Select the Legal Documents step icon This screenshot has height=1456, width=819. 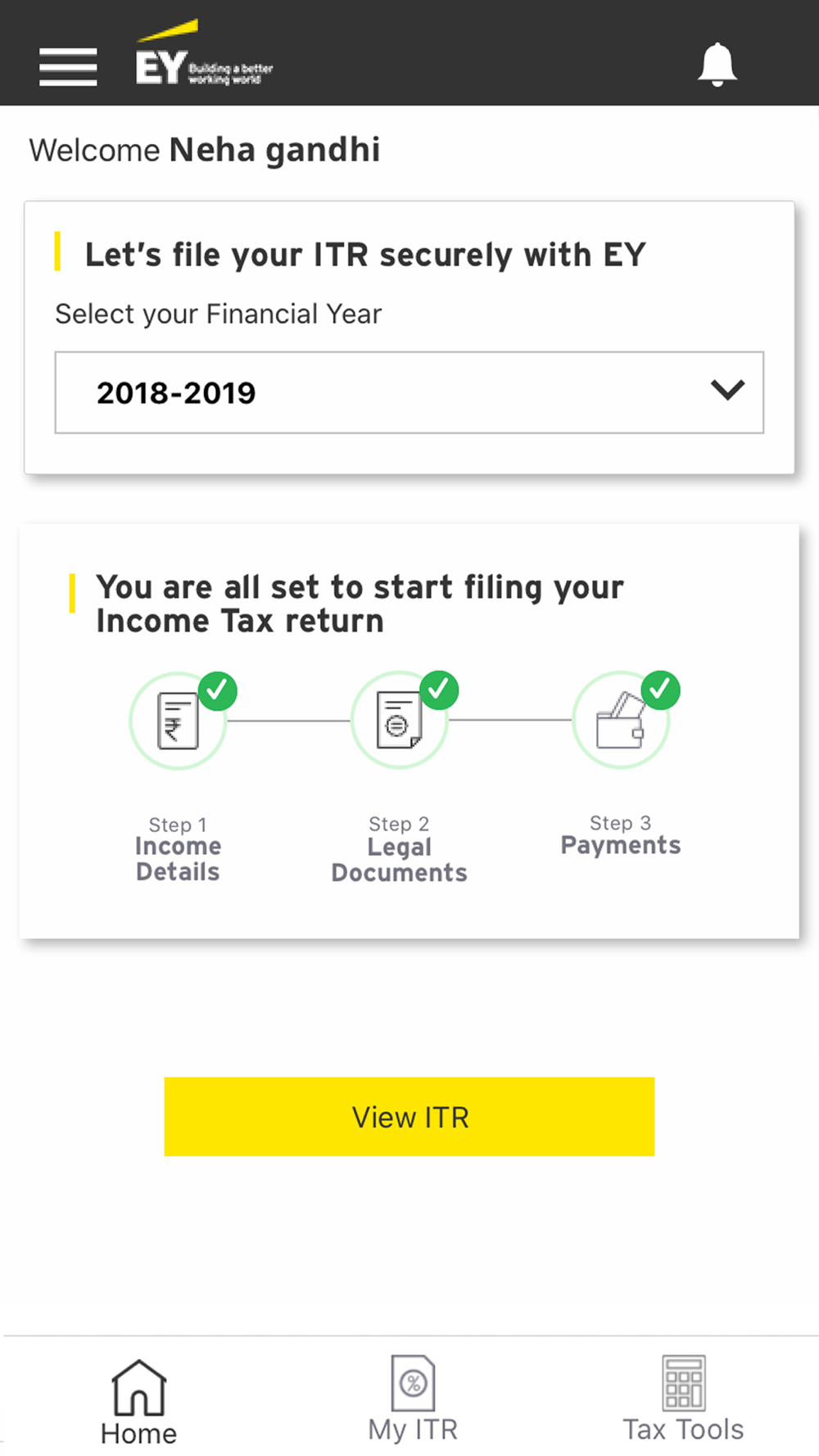399,721
